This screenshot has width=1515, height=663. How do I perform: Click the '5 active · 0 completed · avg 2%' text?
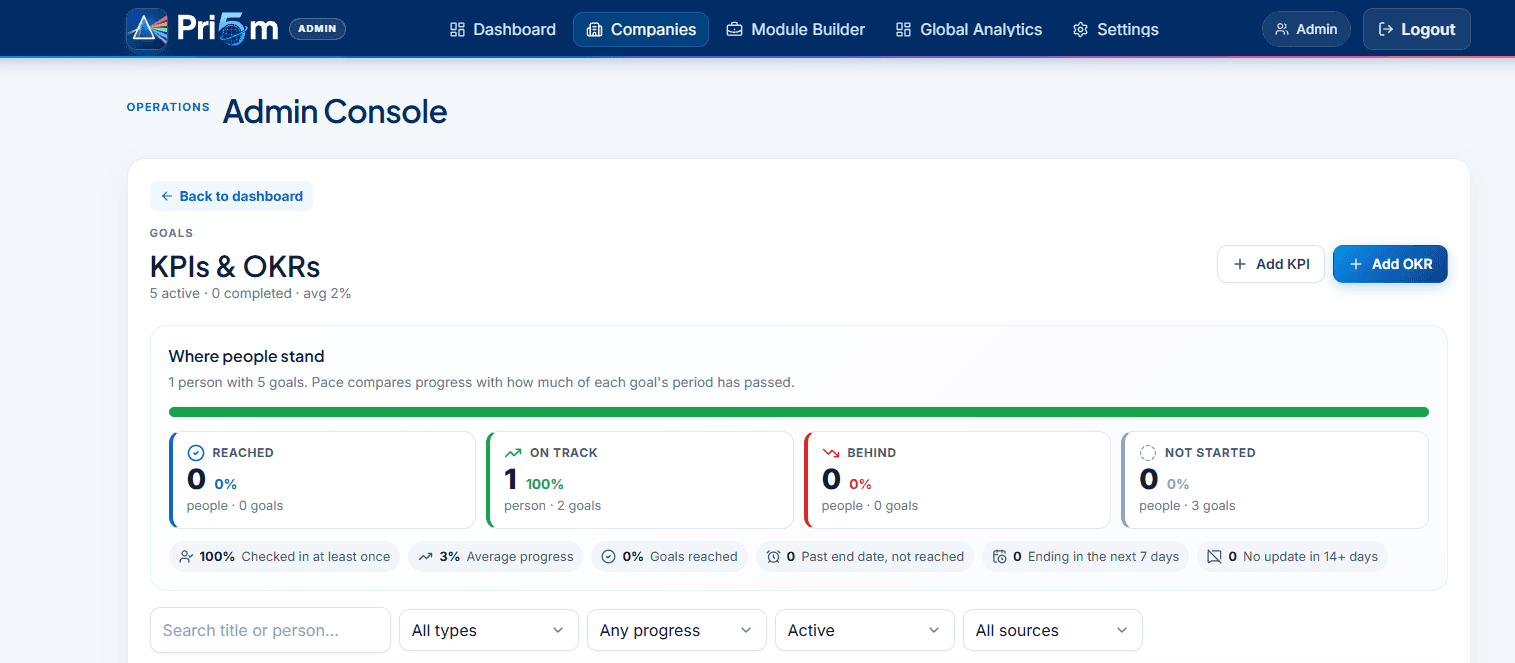click(250, 293)
